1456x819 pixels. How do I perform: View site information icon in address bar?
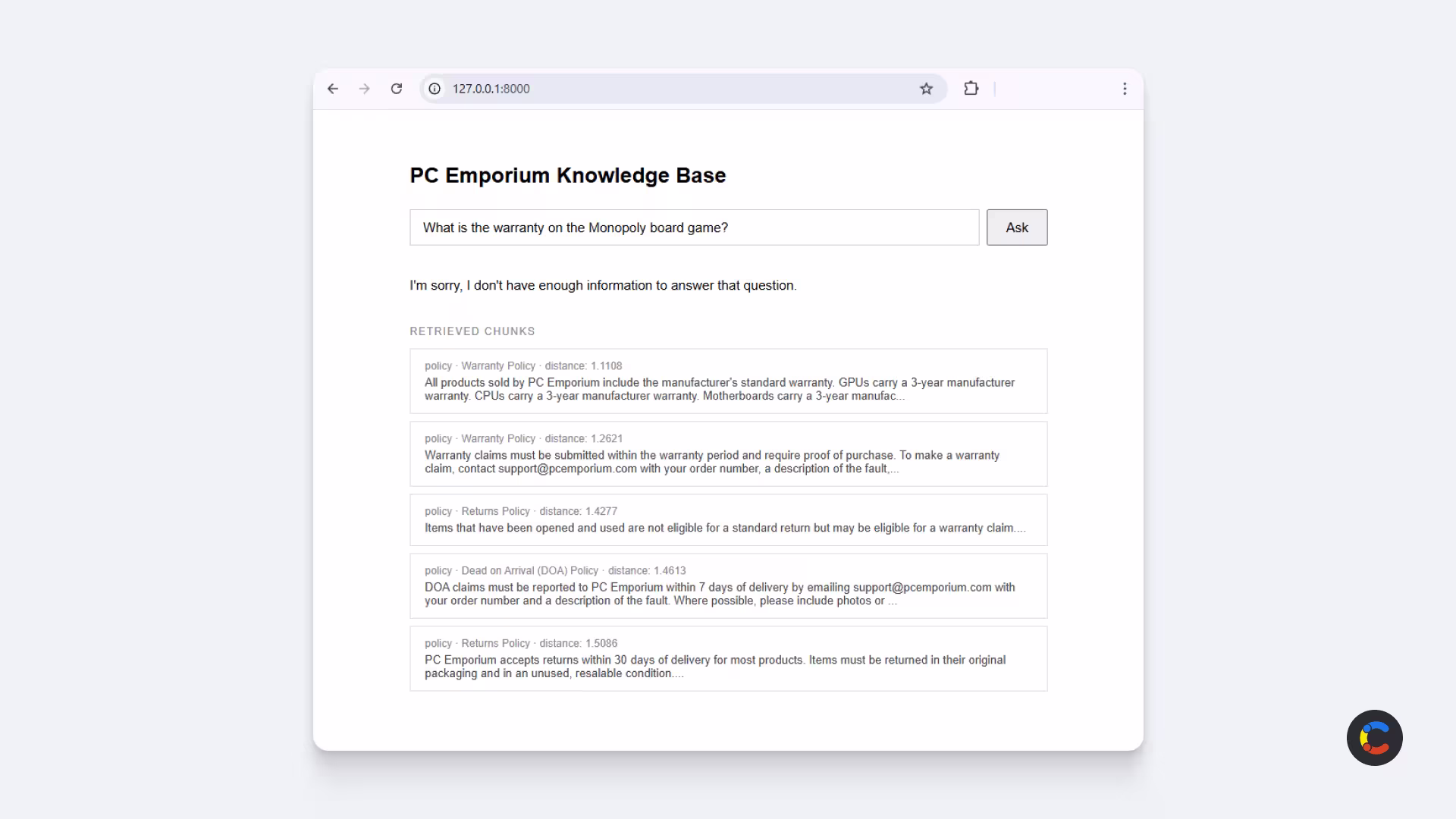tap(435, 89)
